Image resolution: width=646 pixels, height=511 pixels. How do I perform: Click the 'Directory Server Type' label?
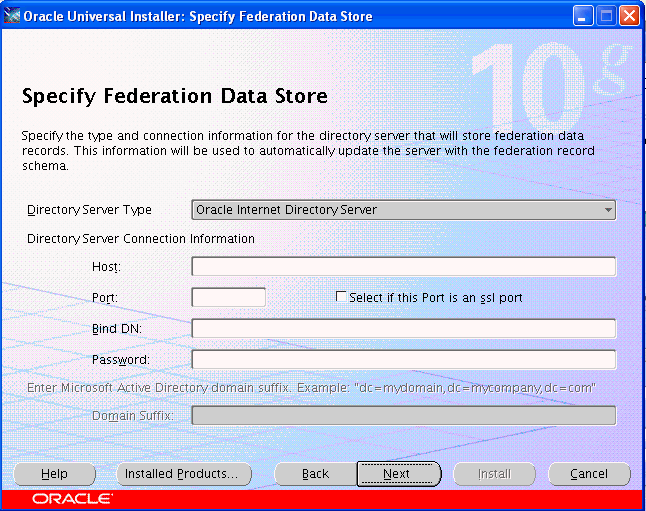click(x=89, y=210)
